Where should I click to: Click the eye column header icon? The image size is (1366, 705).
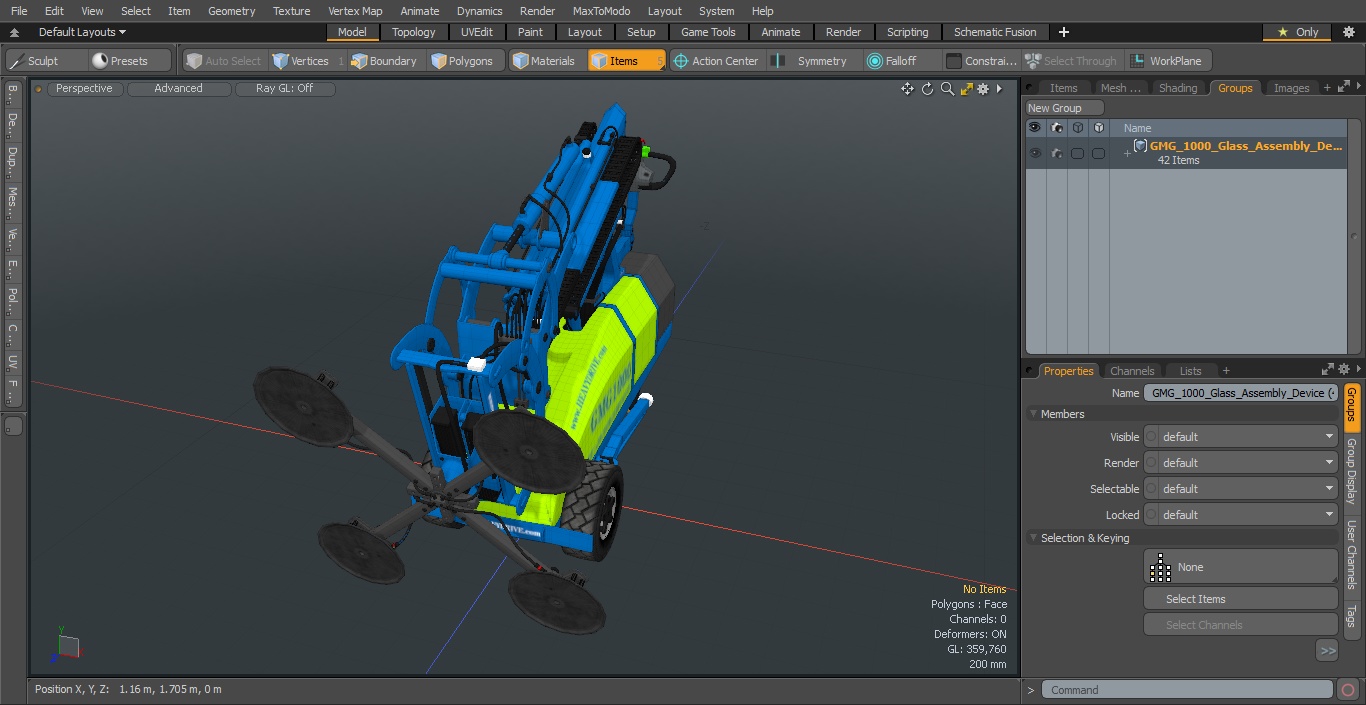pos(1035,128)
